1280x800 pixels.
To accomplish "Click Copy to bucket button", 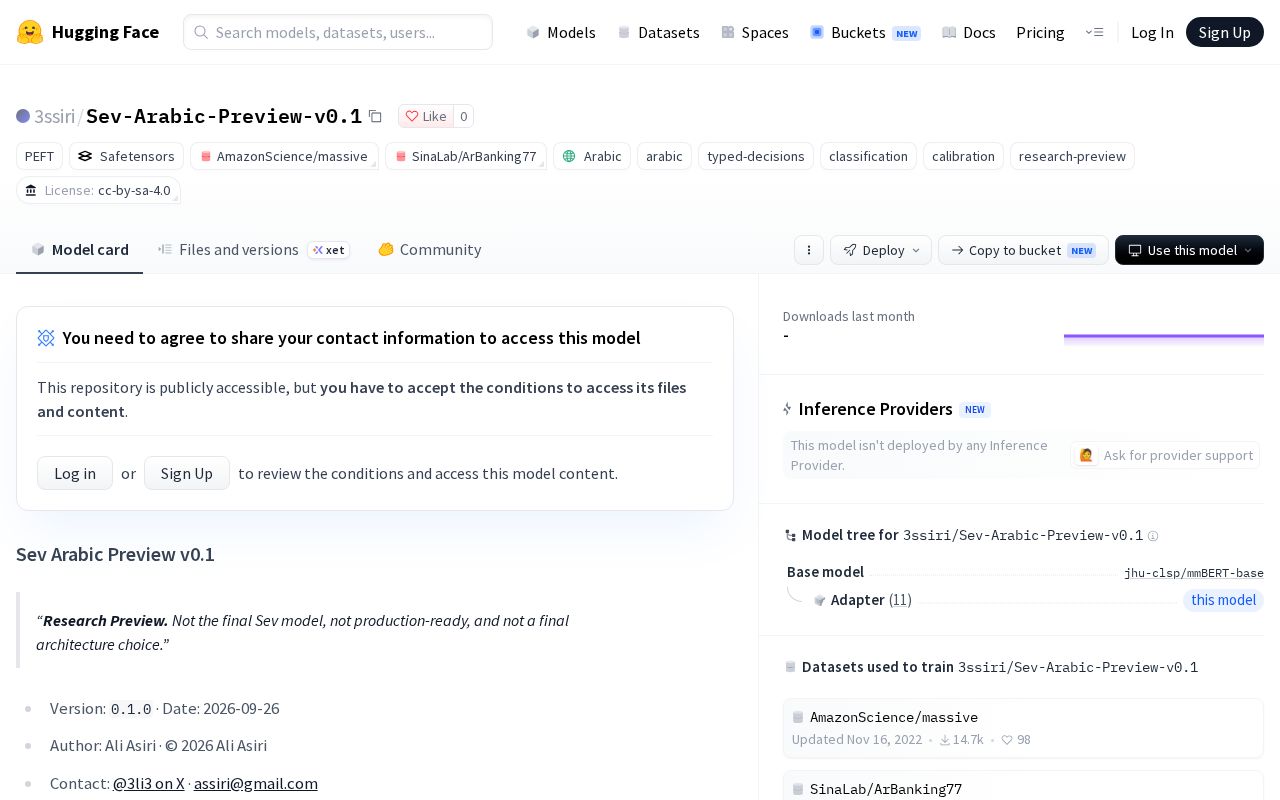I will point(1023,250).
